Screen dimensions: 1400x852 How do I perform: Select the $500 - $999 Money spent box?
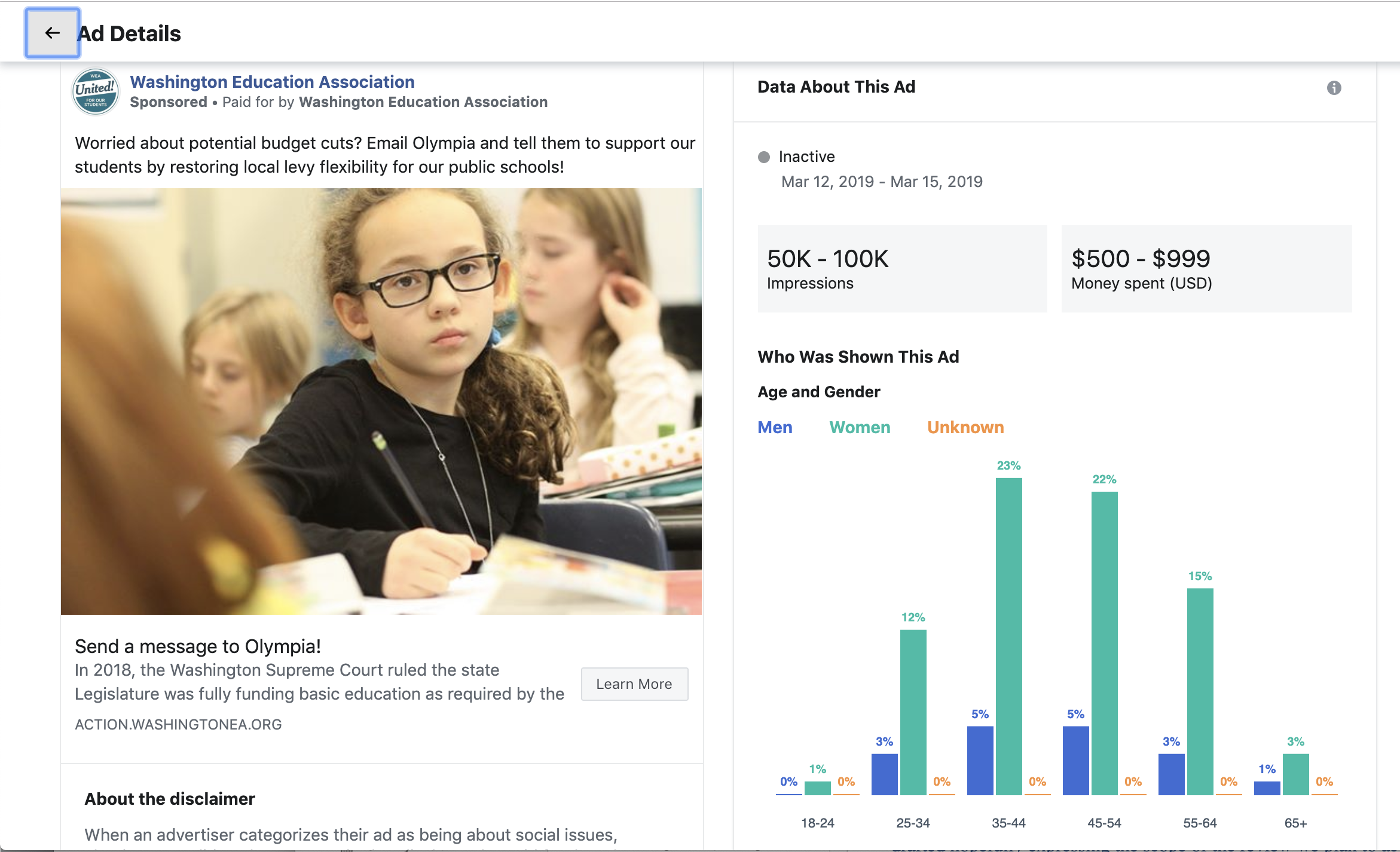coord(1206,269)
